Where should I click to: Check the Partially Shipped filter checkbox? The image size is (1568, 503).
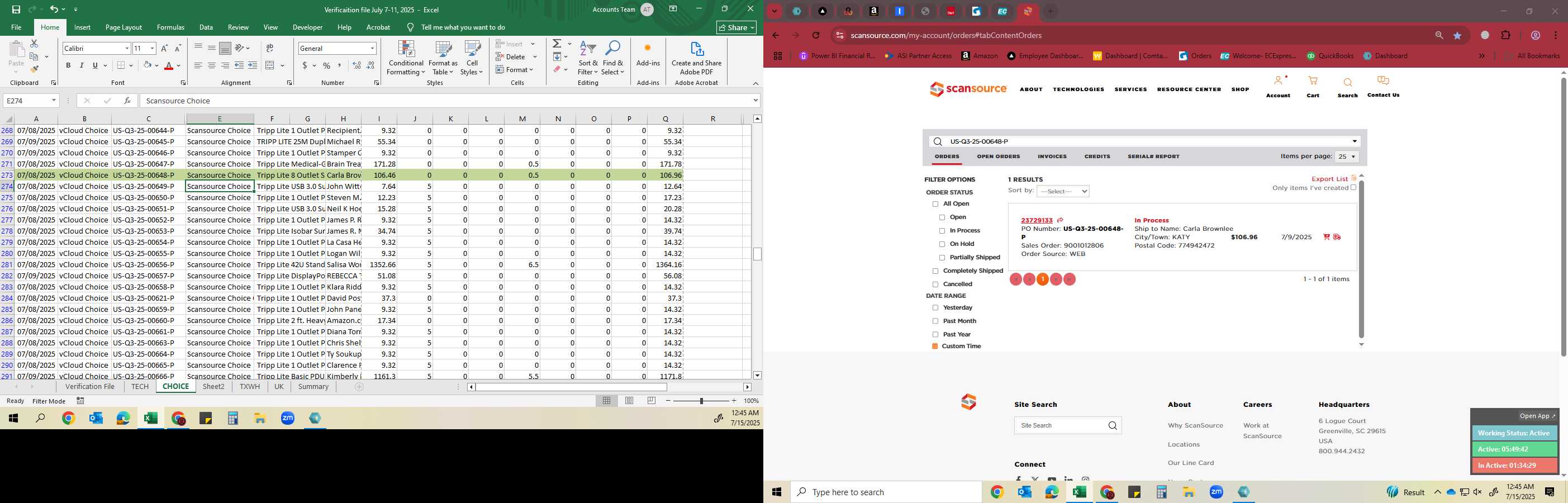click(942, 258)
